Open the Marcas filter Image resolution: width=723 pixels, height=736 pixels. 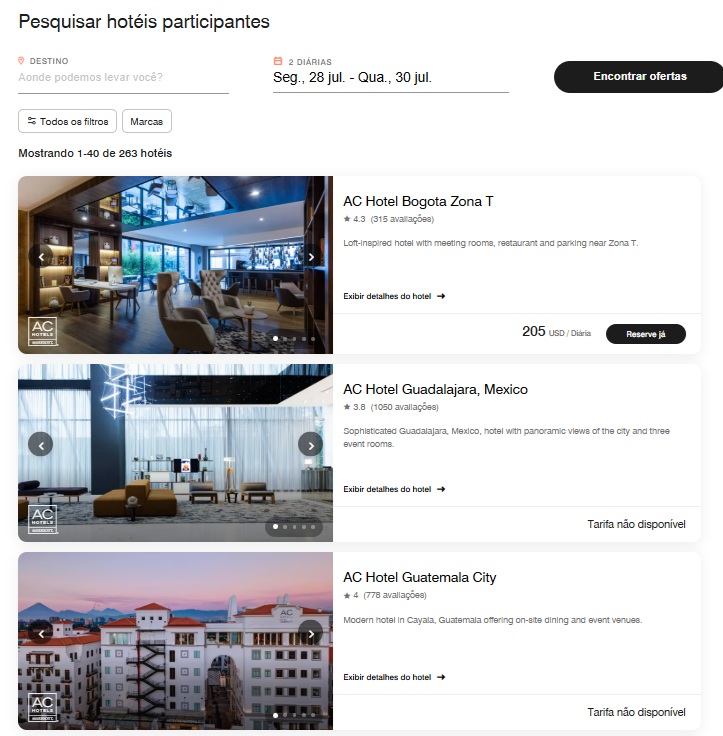pos(147,122)
